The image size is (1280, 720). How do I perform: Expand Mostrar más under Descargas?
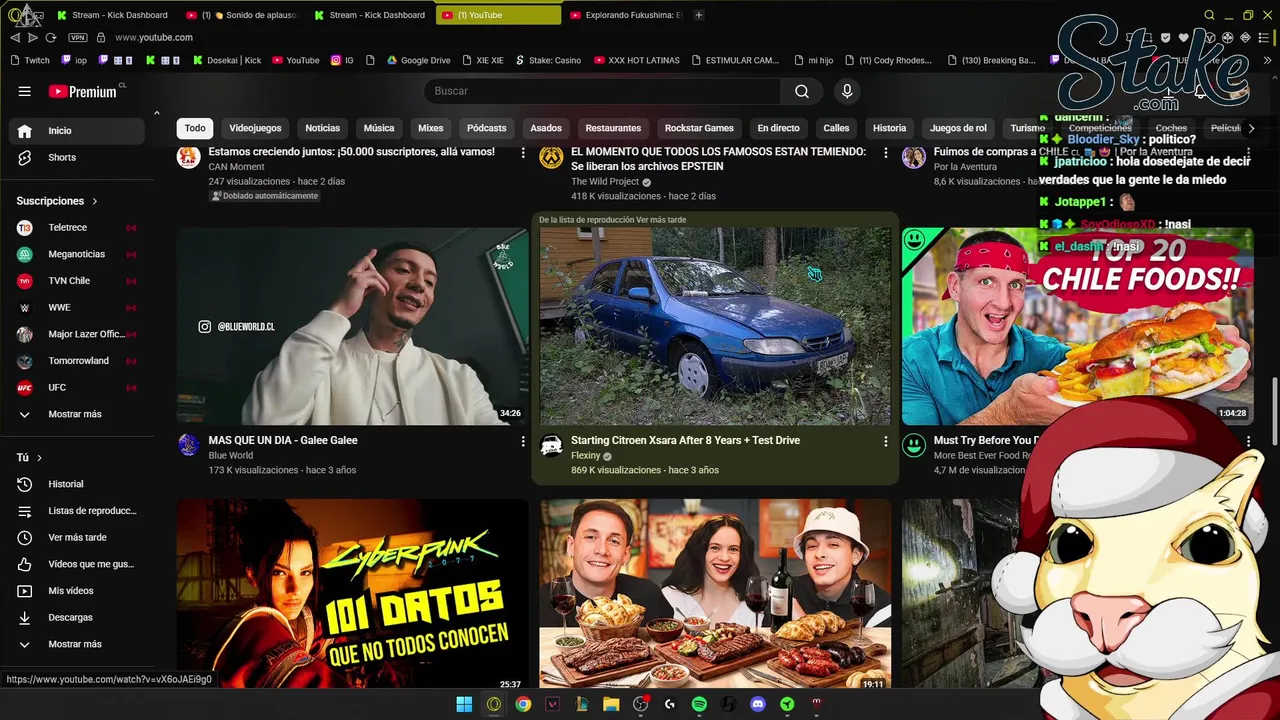[77, 644]
